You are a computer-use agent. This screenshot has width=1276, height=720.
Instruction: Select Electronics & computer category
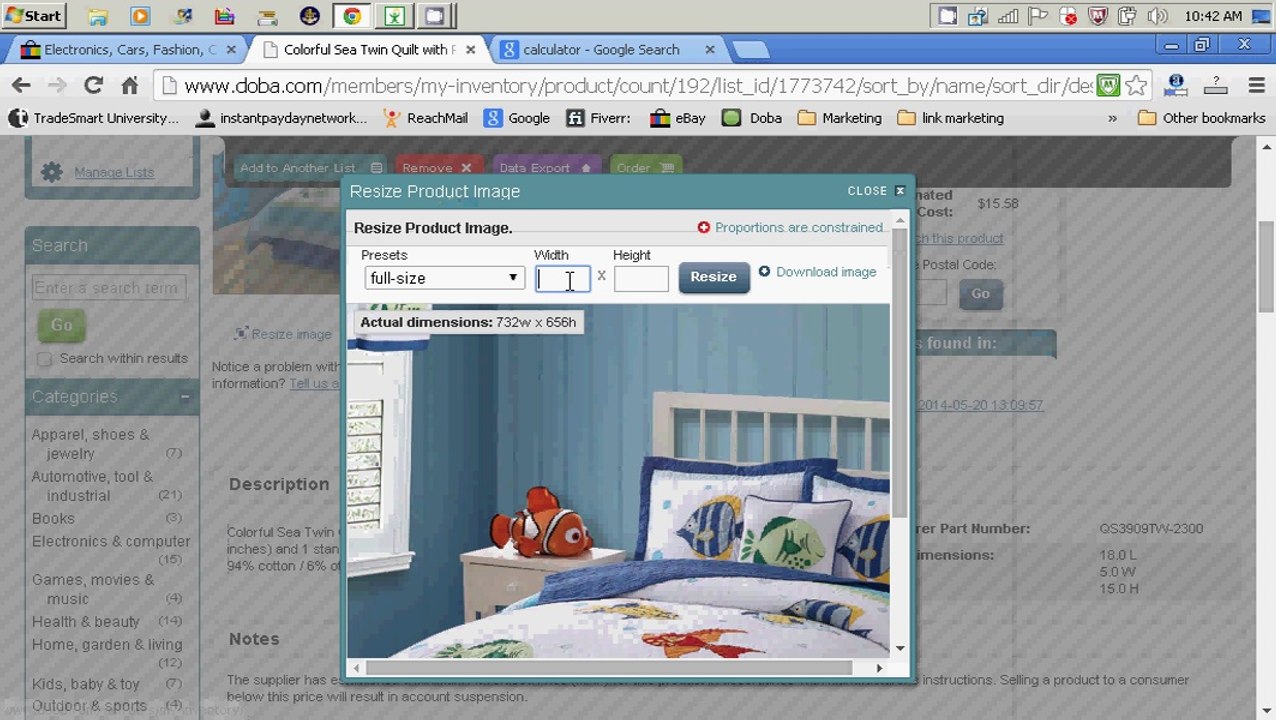[x=111, y=541]
